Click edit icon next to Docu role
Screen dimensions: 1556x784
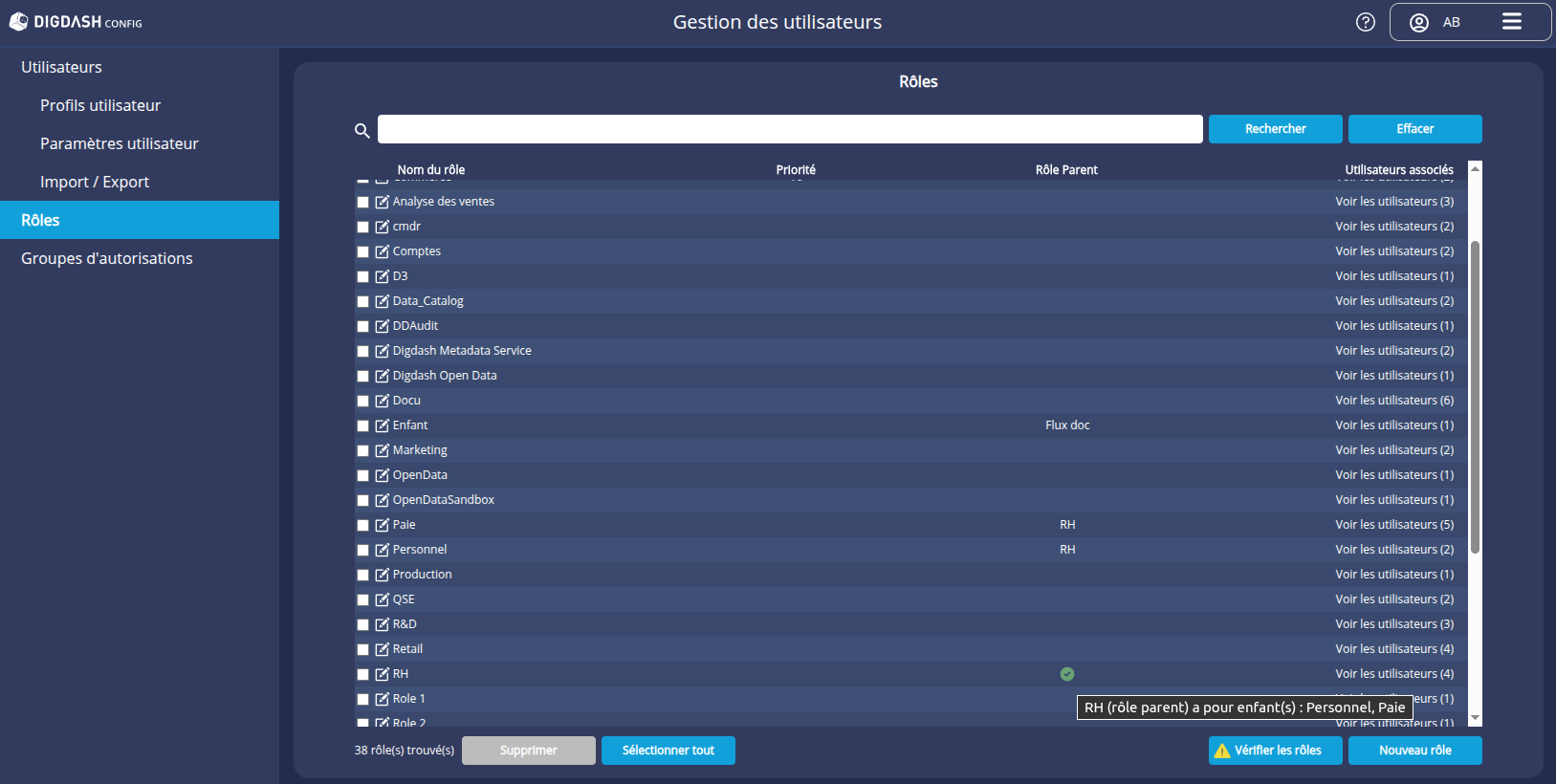click(x=382, y=401)
